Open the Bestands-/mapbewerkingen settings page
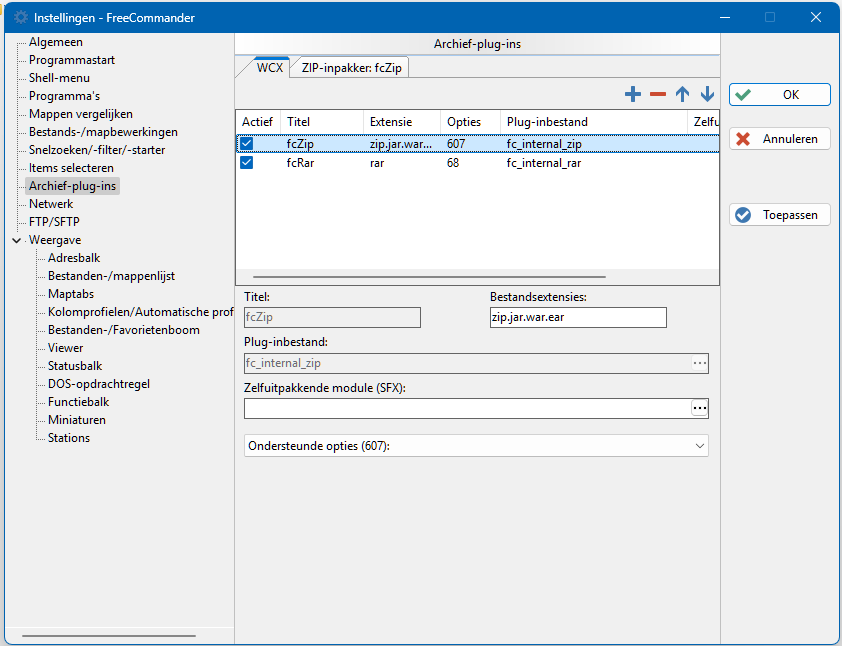Viewport: 842px width, 646px height. coord(103,132)
